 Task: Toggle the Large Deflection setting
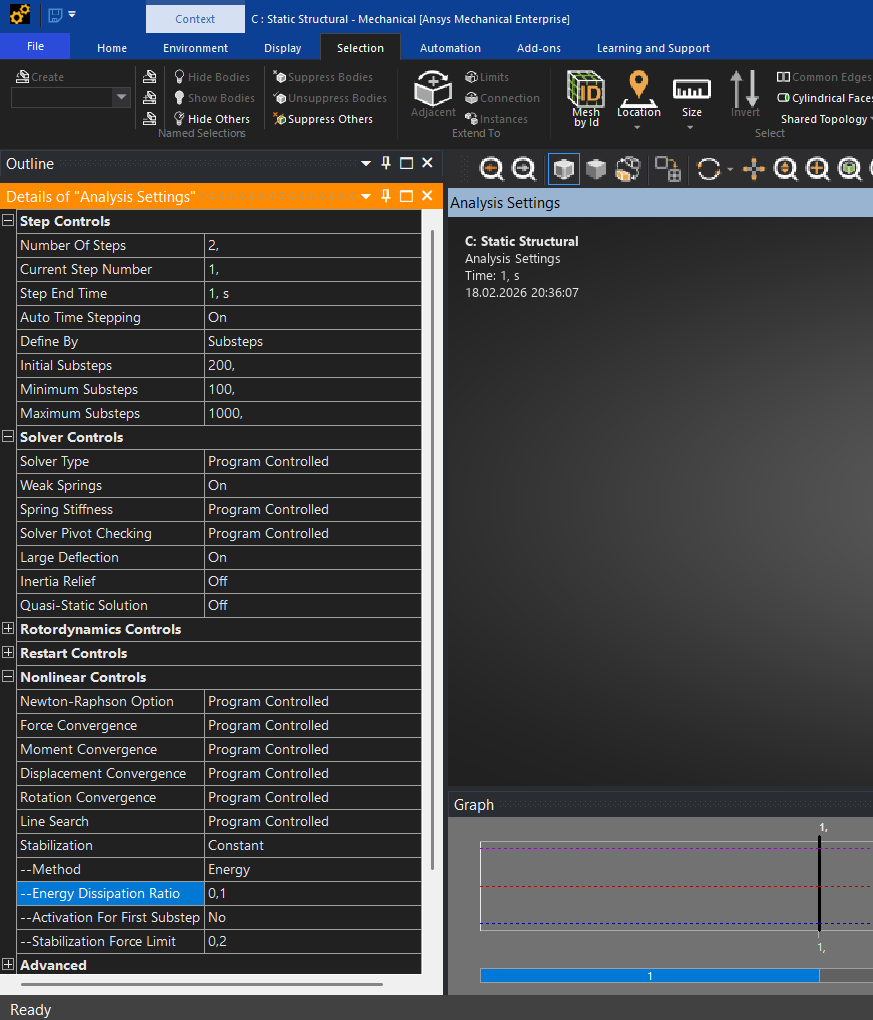coord(312,558)
